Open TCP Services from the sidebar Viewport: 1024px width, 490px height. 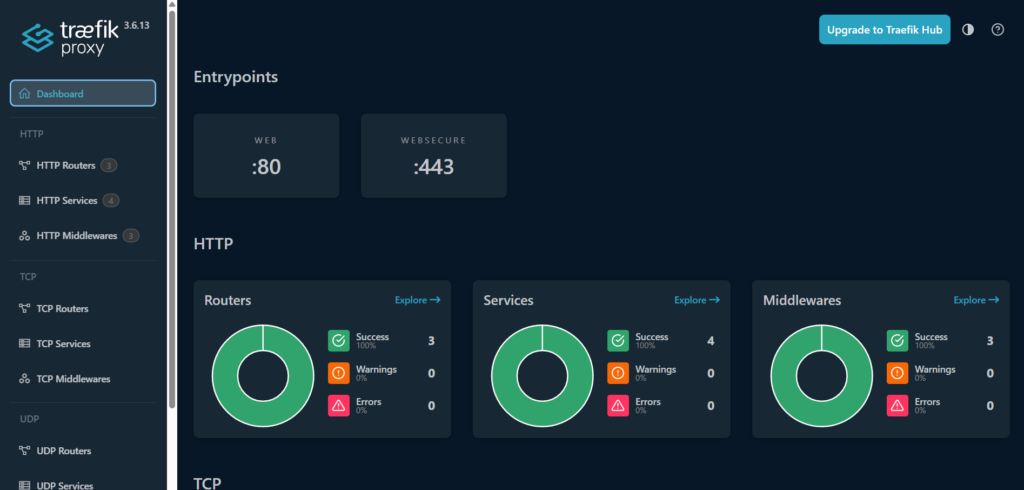(x=63, y=344)
